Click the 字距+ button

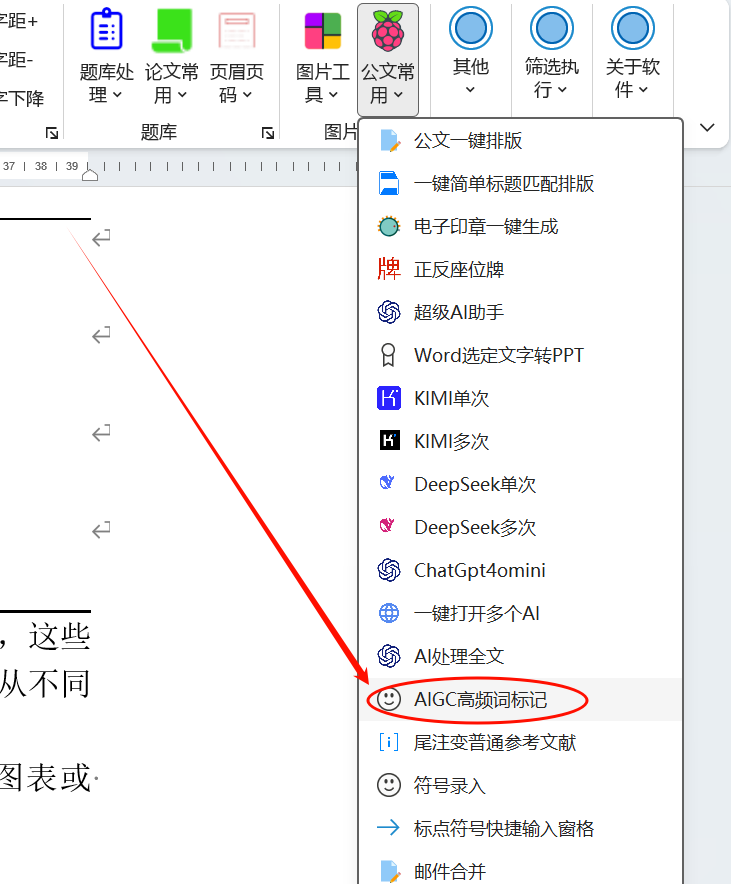pyautogui.click(x=19, y=21)
